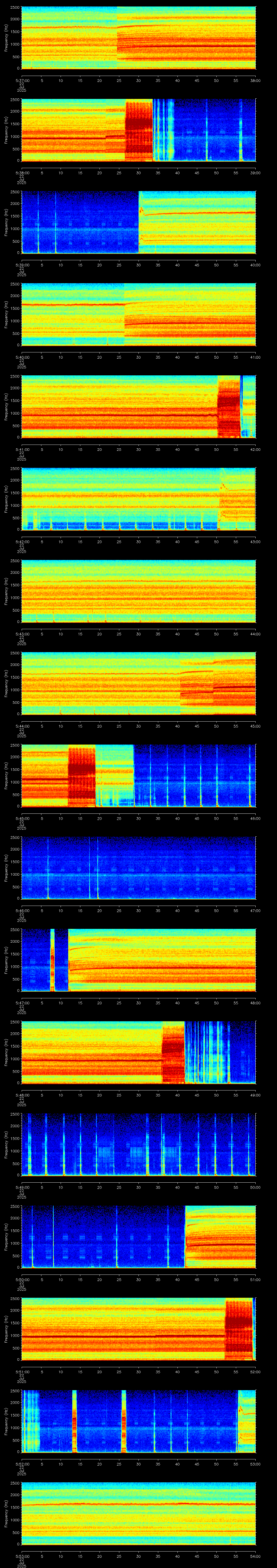Select the spectrogram panel starting at 5:39:00

click(x=139, y=222)
